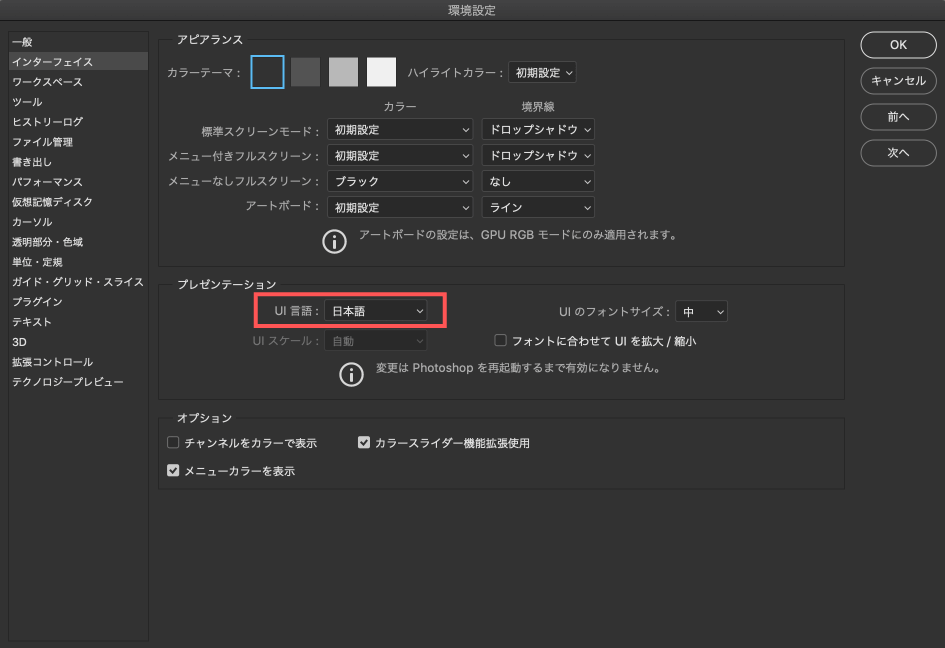
Task: Open the ハイライトカラー dropdown
Action: [x=542, y=72]
